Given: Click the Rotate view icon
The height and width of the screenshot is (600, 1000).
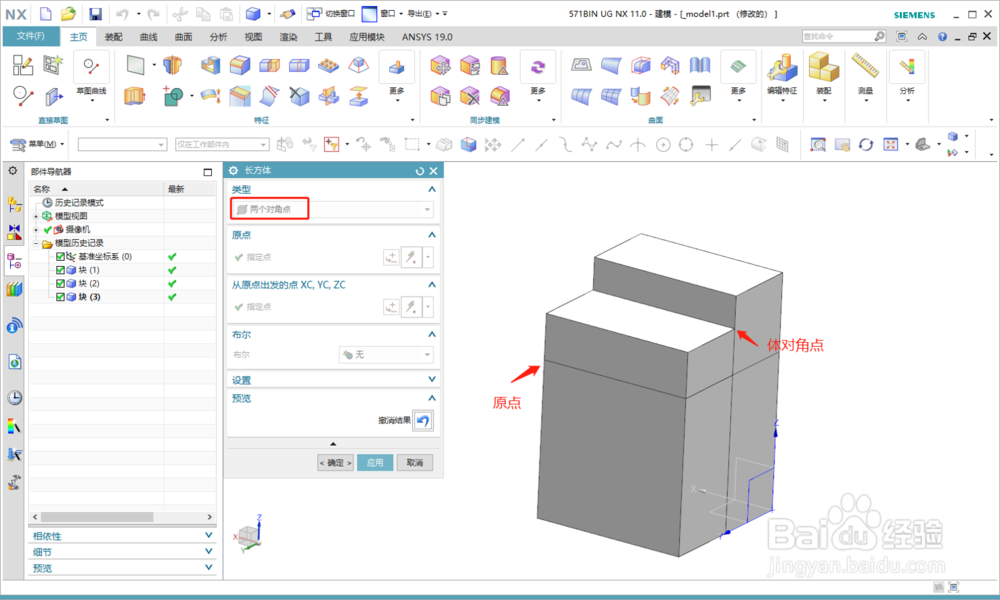Looking at the screenshot, I should (865, 145).
